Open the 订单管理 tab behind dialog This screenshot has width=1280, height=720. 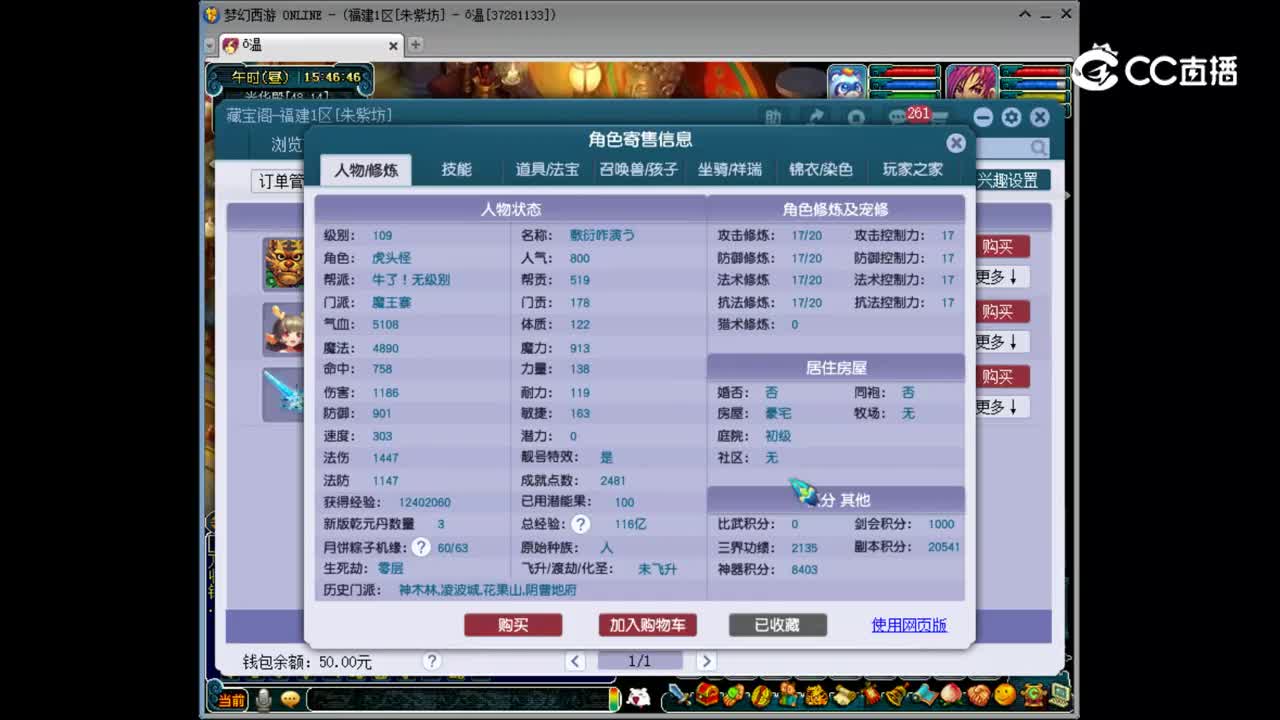coord(280,181)
